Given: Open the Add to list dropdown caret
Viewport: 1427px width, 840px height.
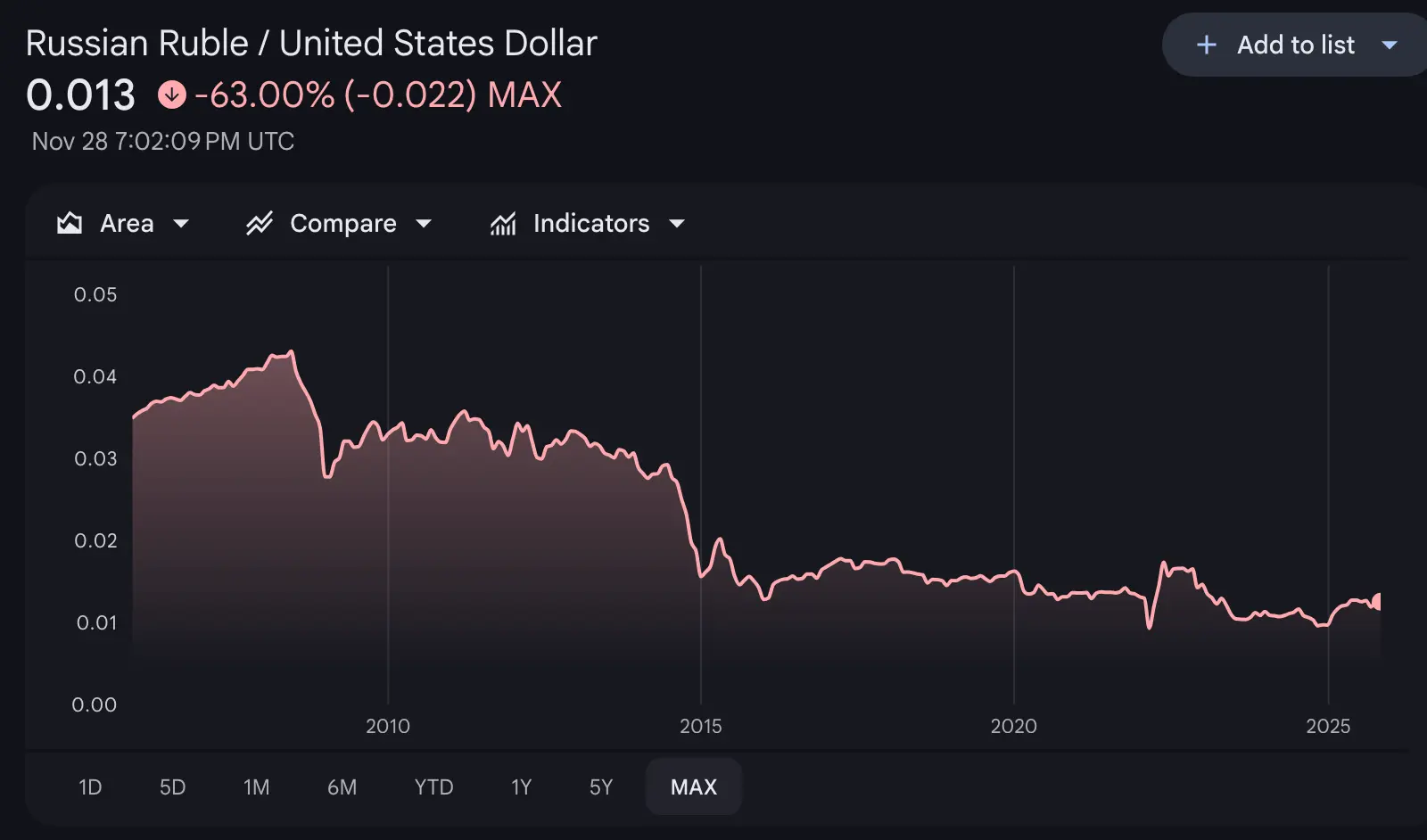Looking at the screenshot, I should [1389, 45].
